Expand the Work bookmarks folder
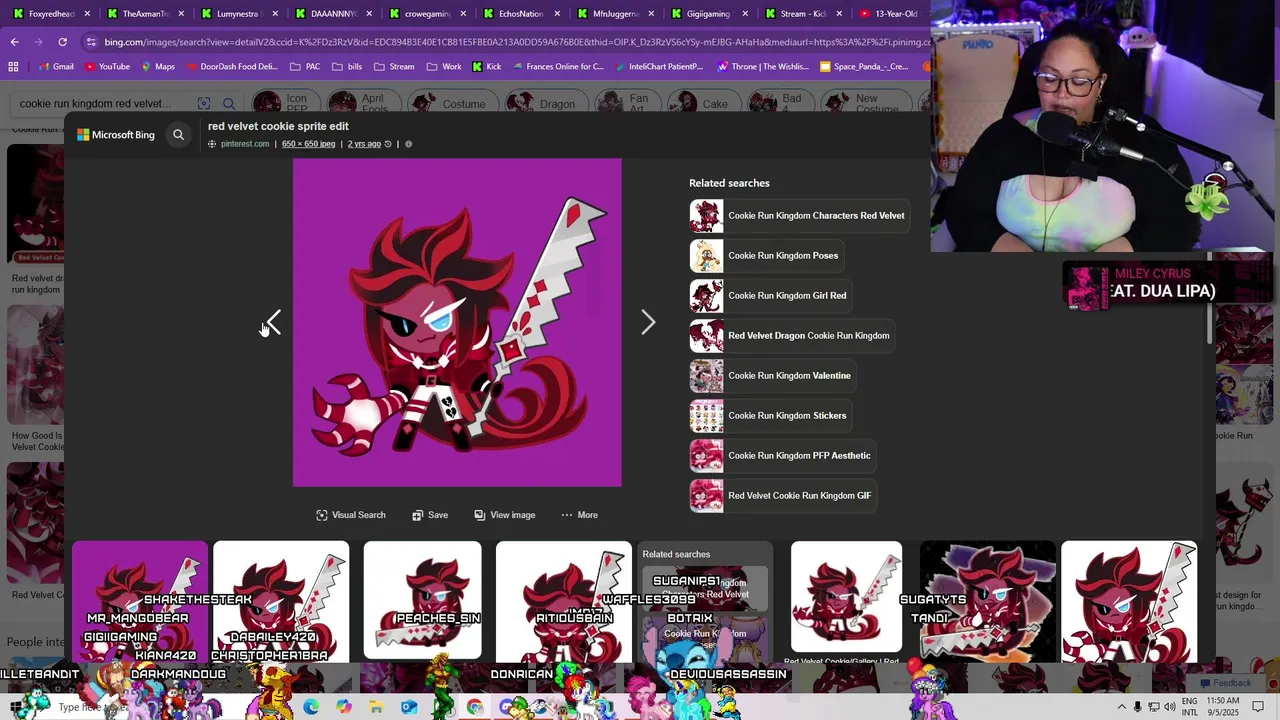 coord(444,67)
